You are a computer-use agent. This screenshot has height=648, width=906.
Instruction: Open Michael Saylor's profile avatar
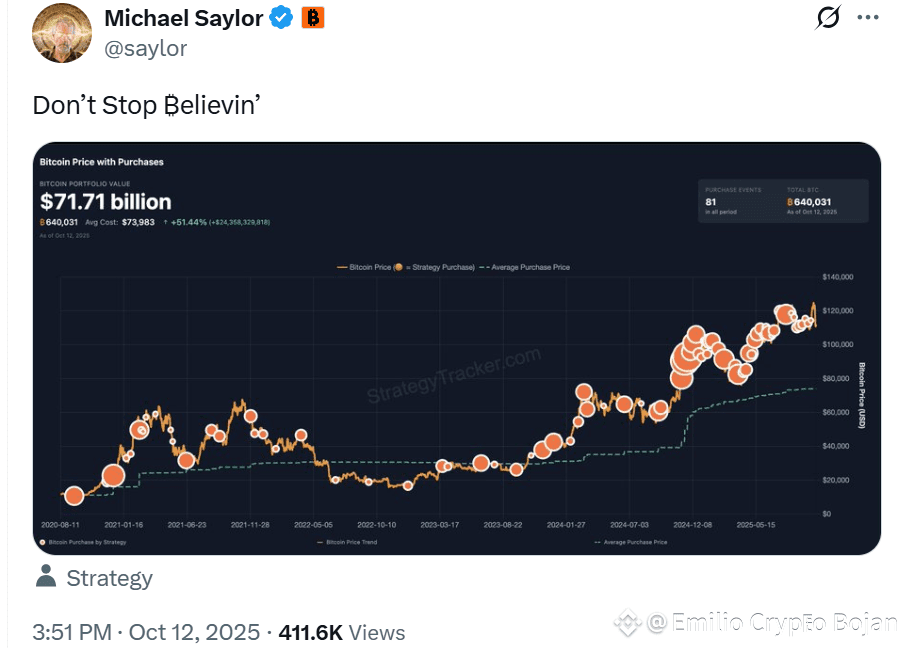pyautogui.click(x=63, y=33)
